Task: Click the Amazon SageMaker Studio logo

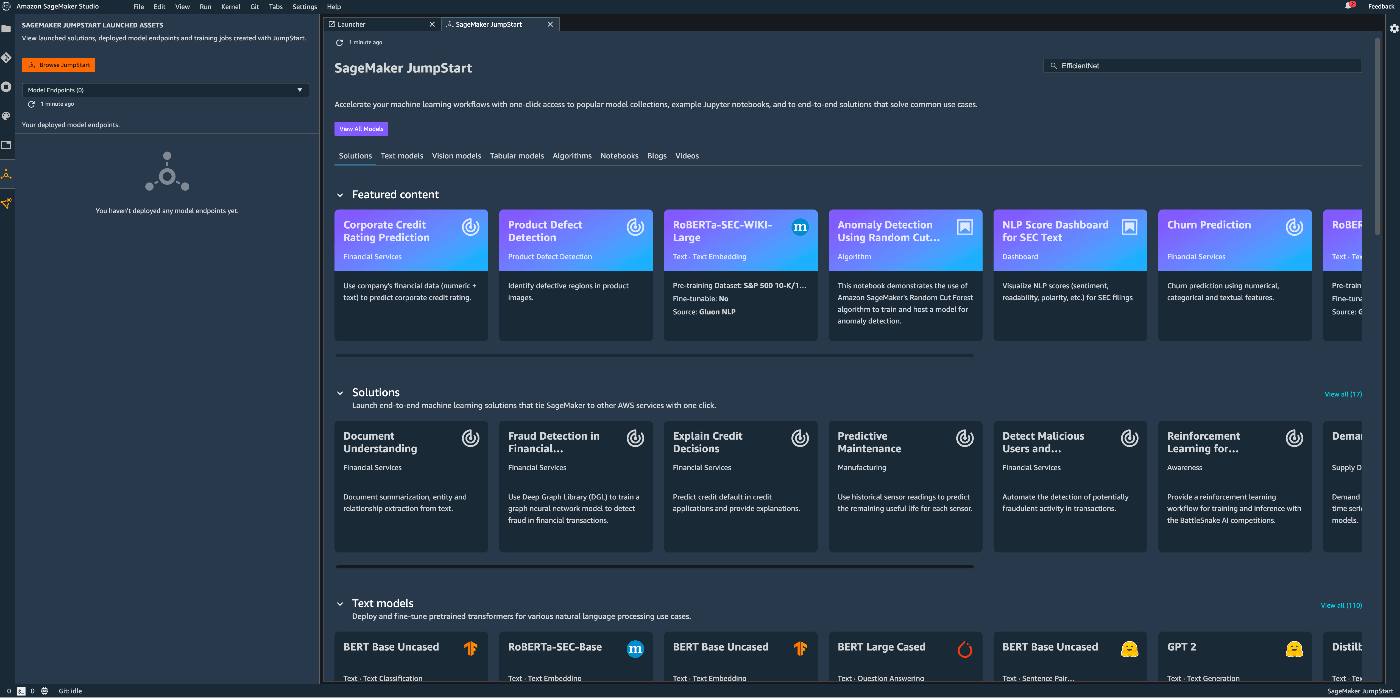Action: coord(6,6)
